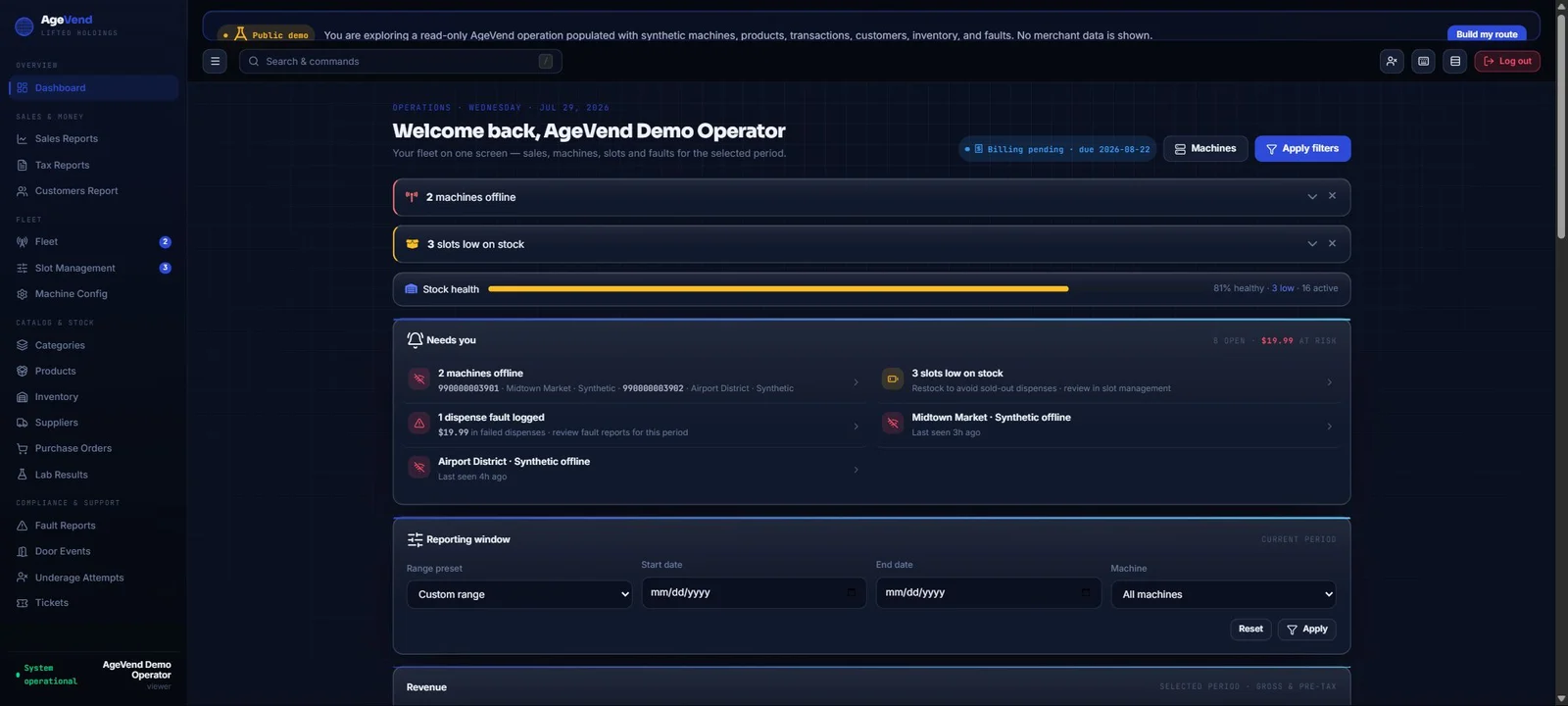The width and height of the screenshot is (1568, 706).
Task: Click the Customers Report people icon
Action: pos(23,191)
